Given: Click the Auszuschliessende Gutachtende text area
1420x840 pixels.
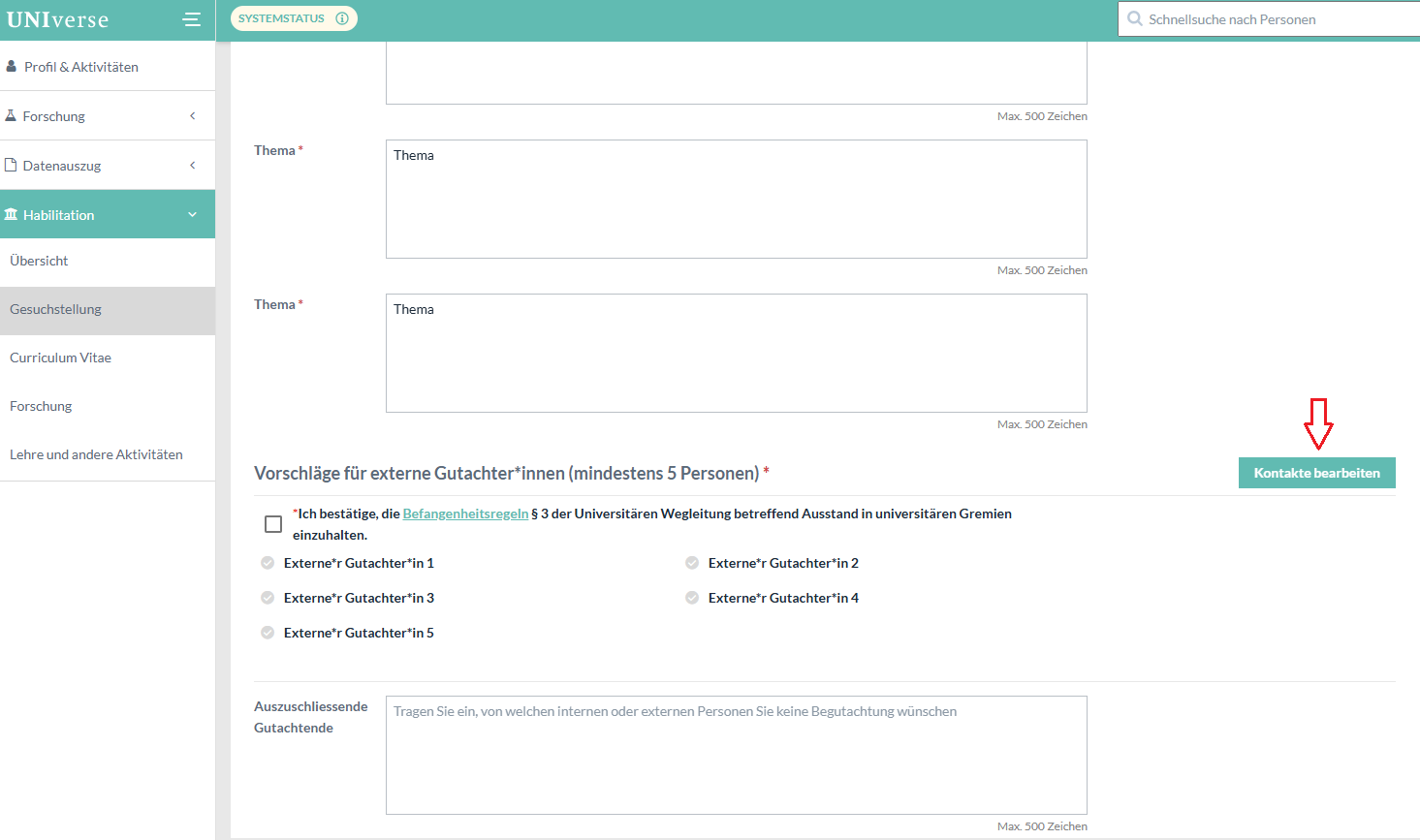Looking at the screenshot, I should [736, 755].
